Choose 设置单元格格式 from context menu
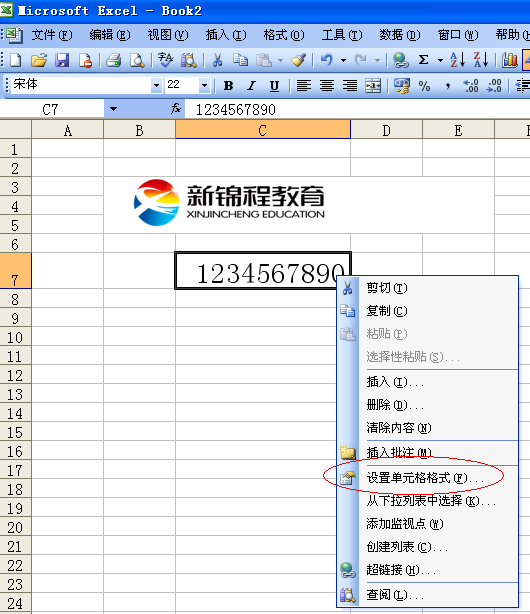This screenshot has height=614, width=530. click(x=427, y=478)
